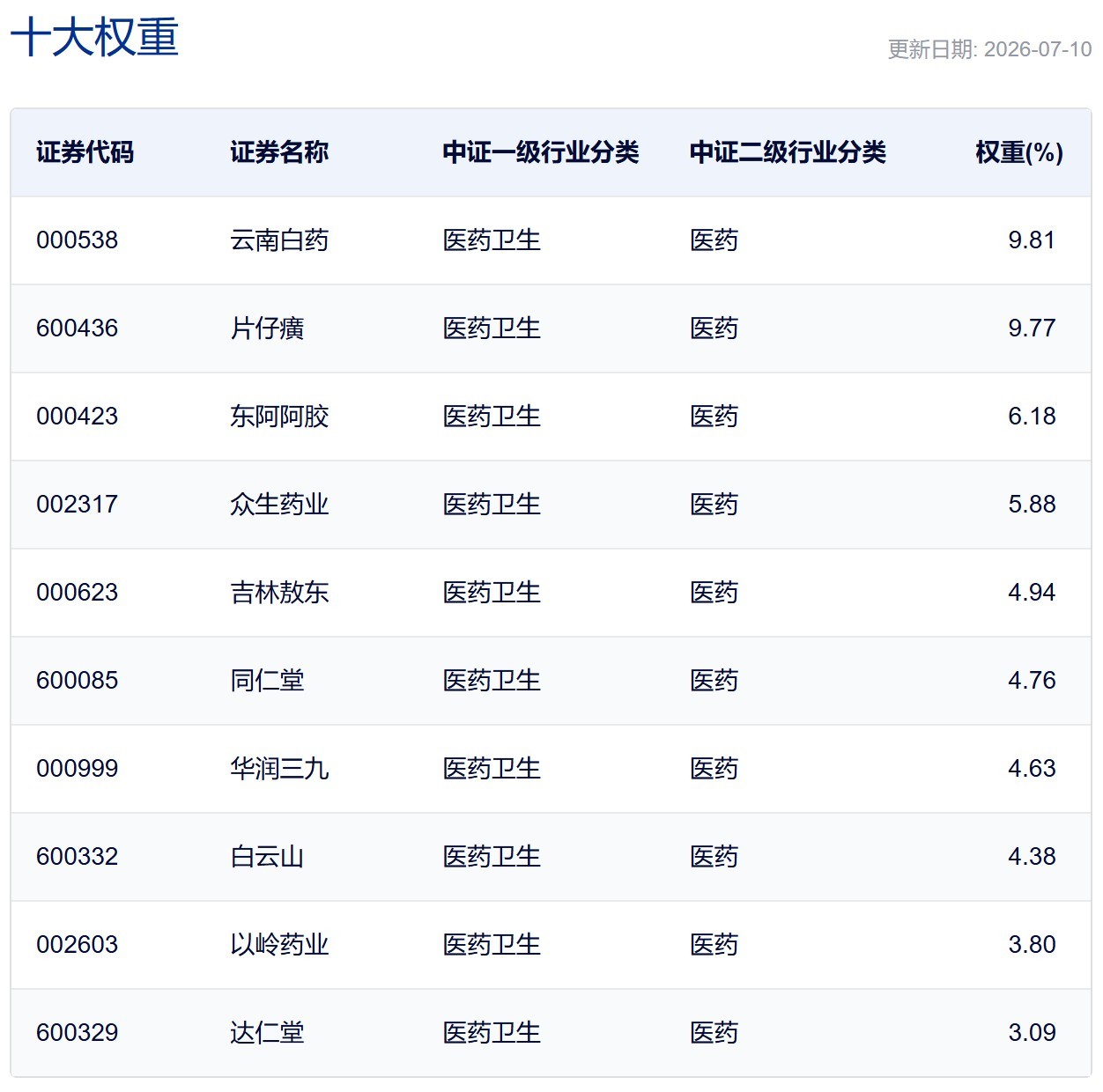Viewport: 1103px width, 1092px height.
Task: Select security code 000538
Action: [x=78, y=240]
